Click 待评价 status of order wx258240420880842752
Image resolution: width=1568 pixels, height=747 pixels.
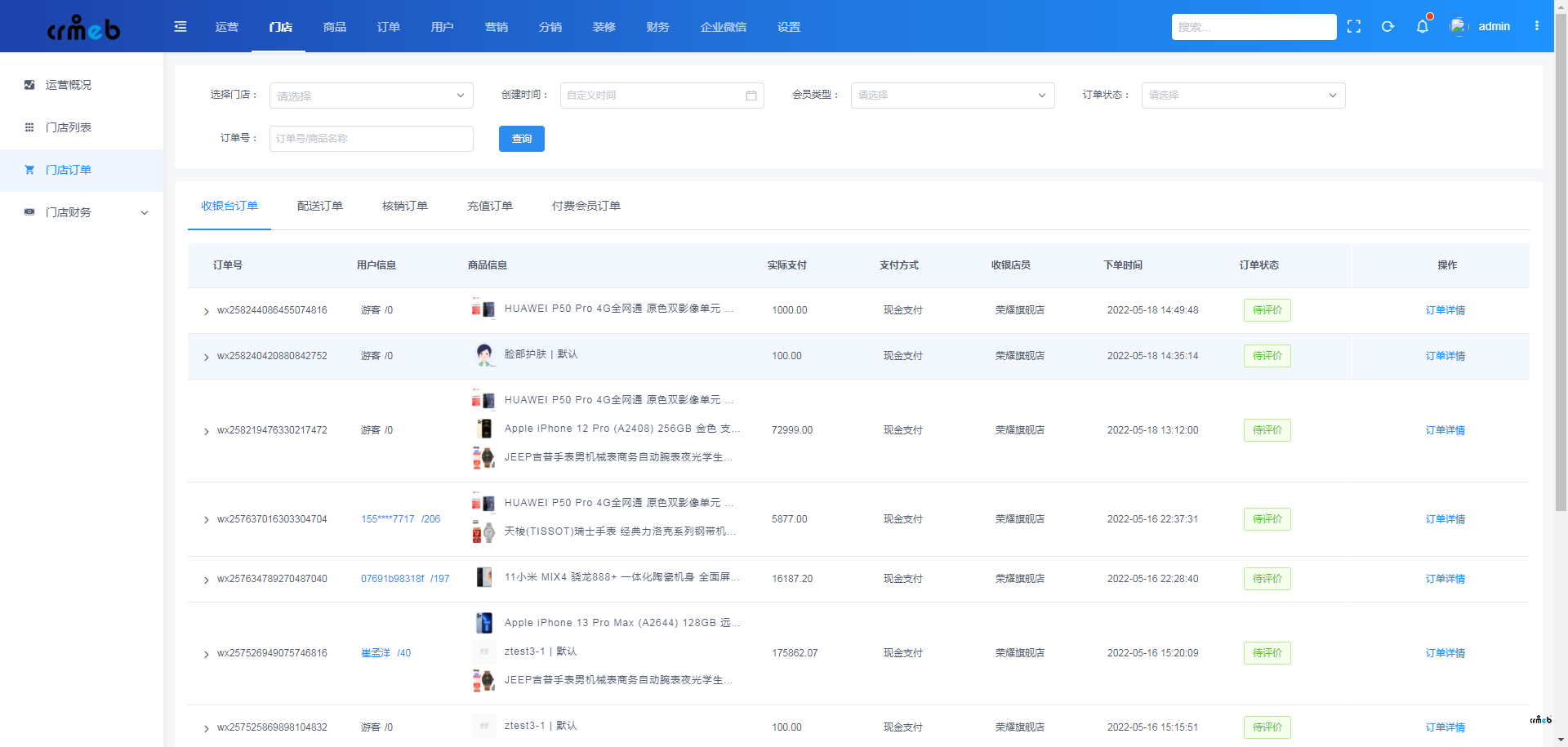(1267, 356)
